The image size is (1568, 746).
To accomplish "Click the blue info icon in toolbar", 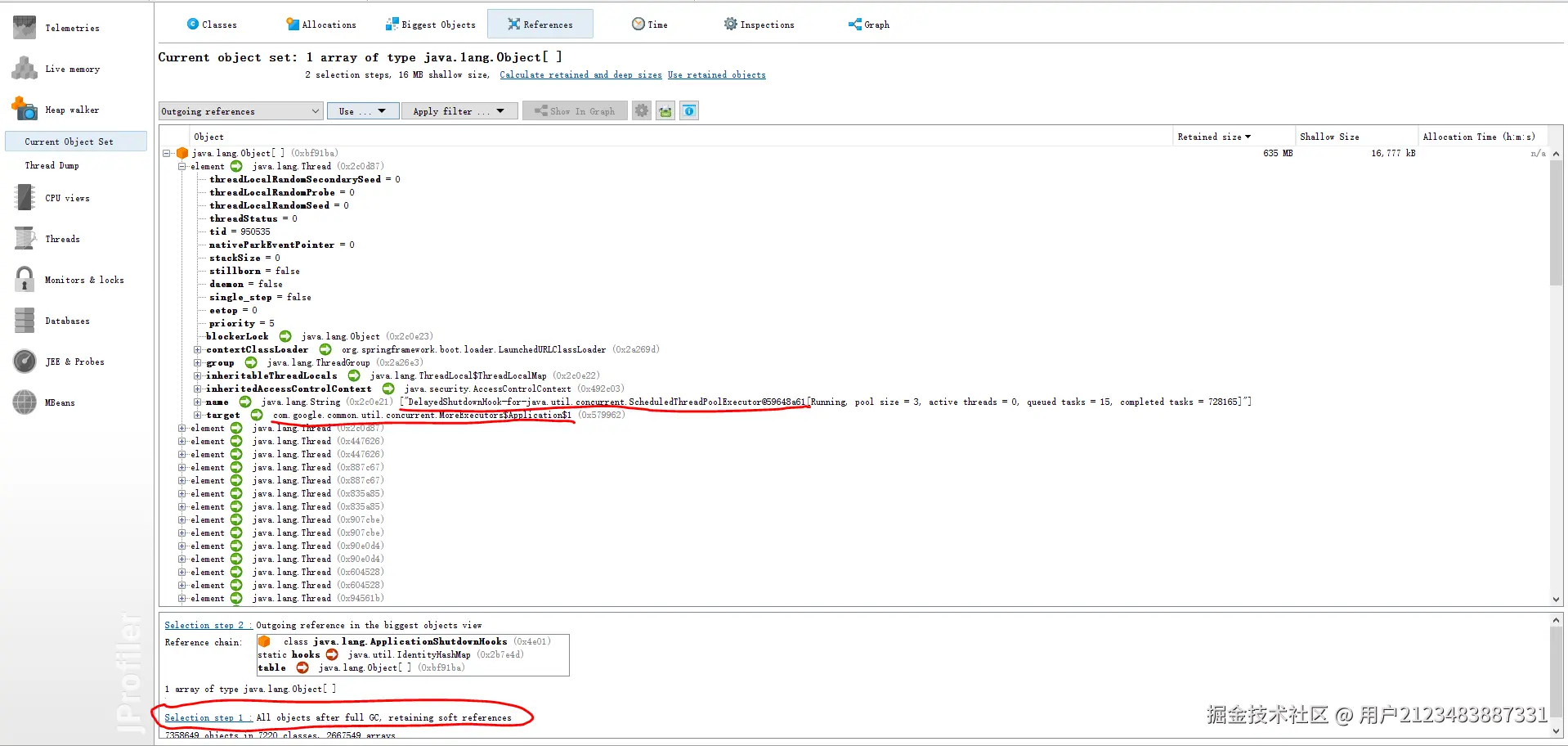I will pyautogui.click(x=689, y=110).
